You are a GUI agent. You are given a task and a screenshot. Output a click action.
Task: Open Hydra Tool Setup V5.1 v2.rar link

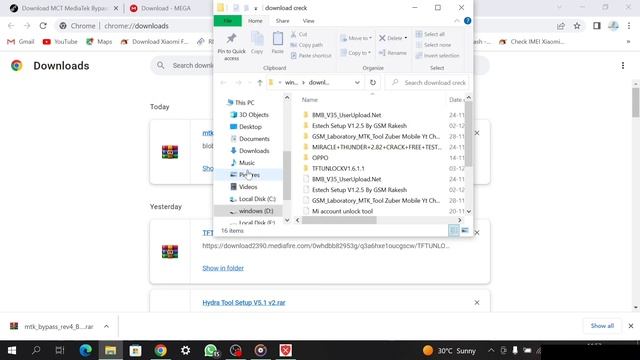pos(244,302)
